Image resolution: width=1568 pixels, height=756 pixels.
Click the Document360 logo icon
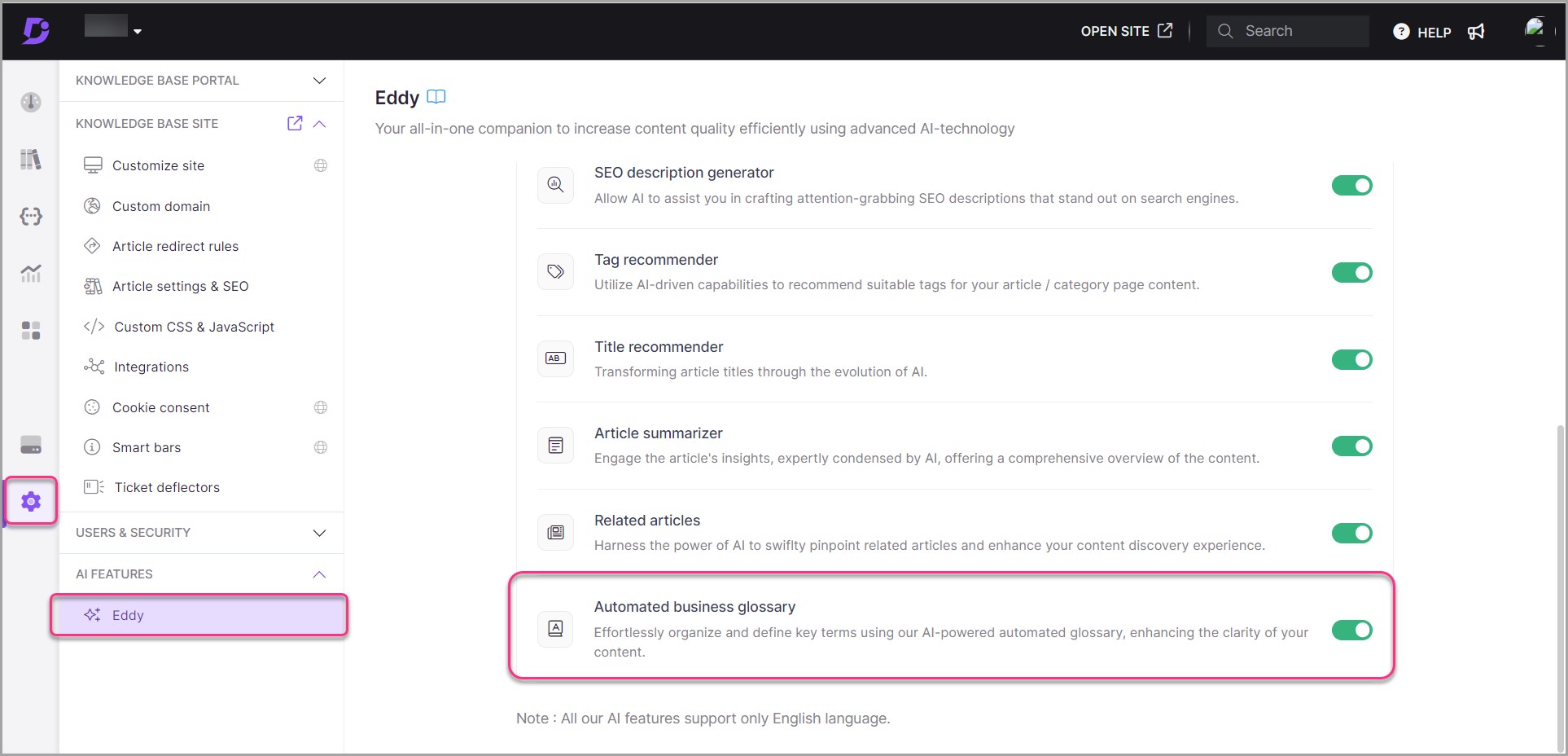(36, 31)
